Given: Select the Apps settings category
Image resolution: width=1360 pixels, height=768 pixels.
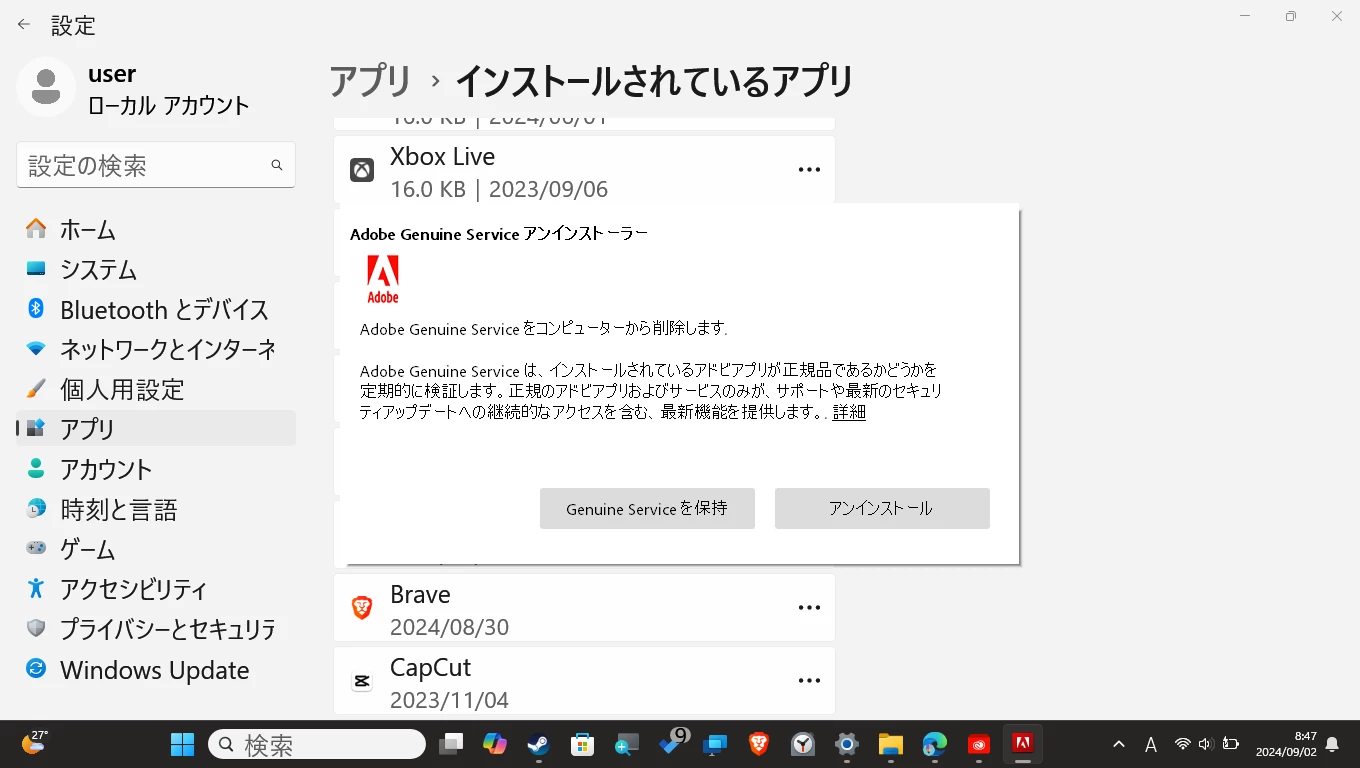Looking at the screenshot, I should pyautogui.click(x=156, y=428).
